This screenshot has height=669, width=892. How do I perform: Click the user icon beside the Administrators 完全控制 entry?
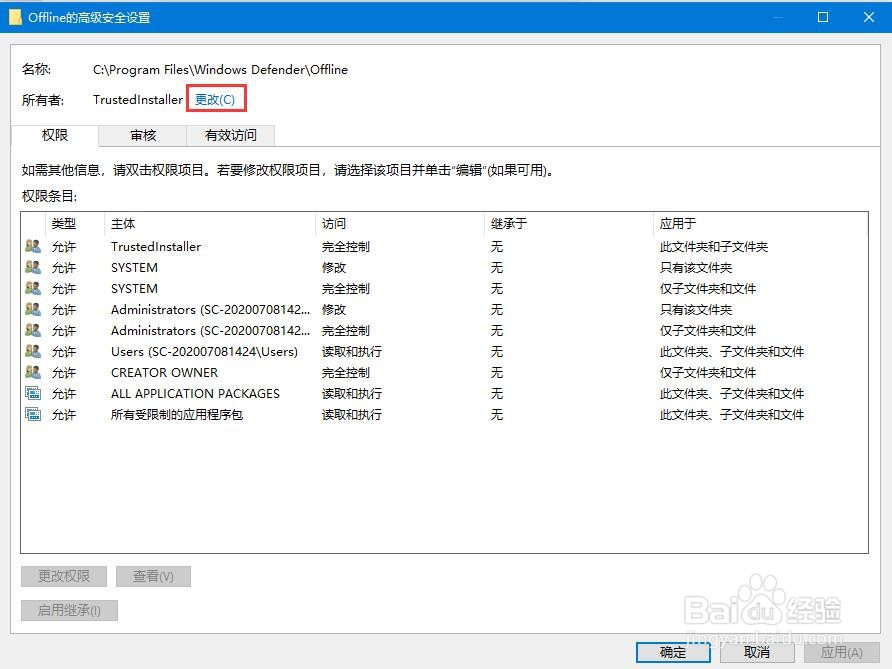(33, 331)
